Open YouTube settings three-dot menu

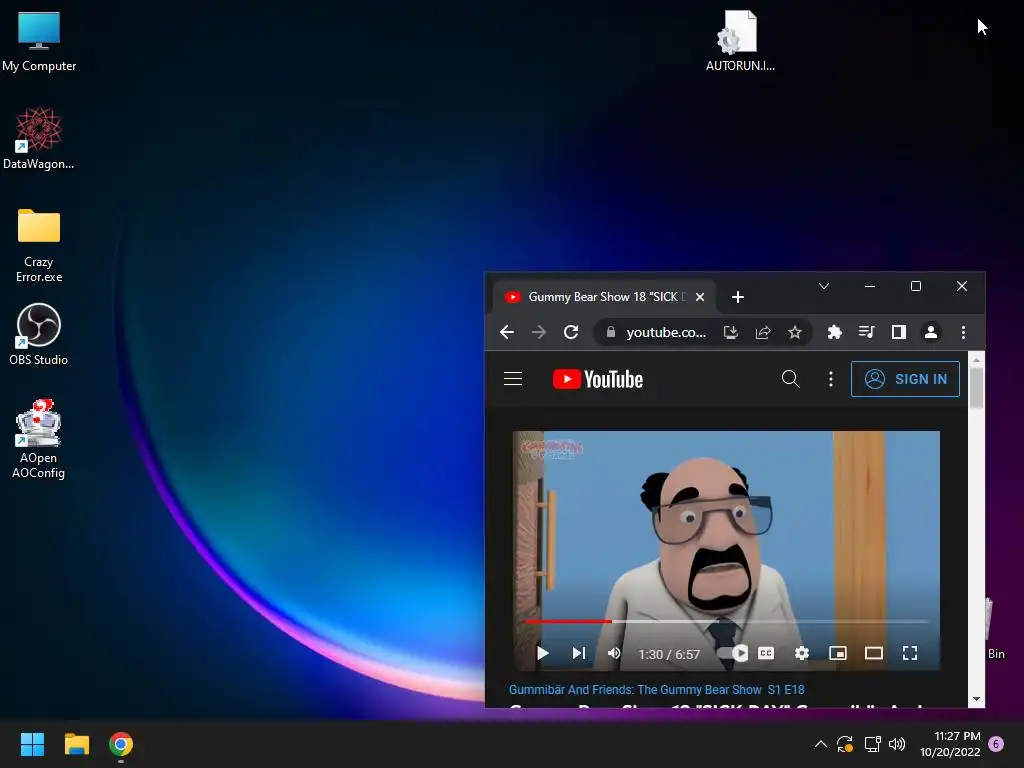831,379
